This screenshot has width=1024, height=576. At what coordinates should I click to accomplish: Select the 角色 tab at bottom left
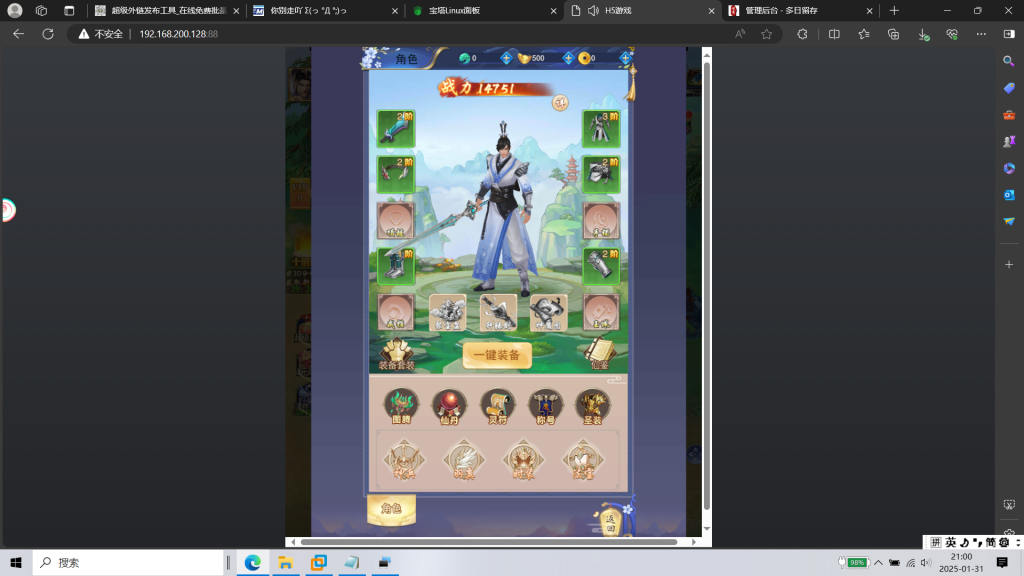[391, 509]
